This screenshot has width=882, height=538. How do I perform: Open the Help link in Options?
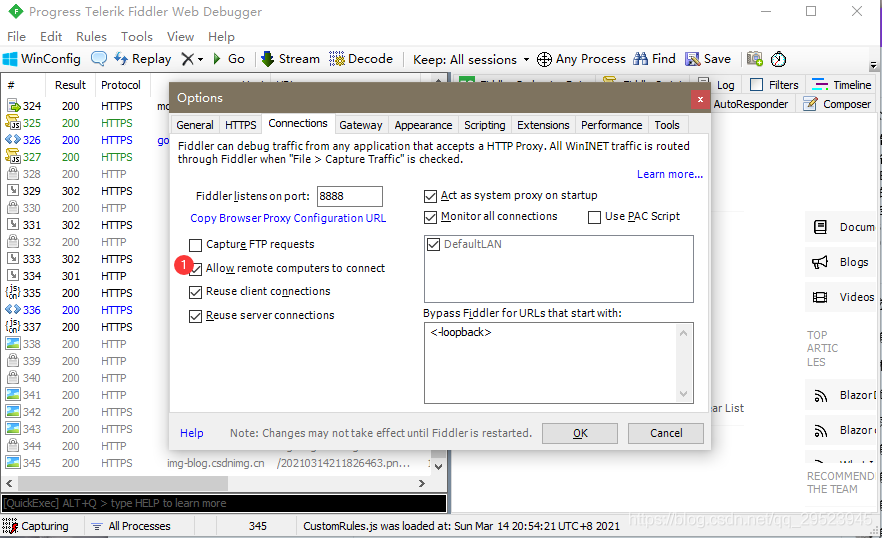(192, 433)
